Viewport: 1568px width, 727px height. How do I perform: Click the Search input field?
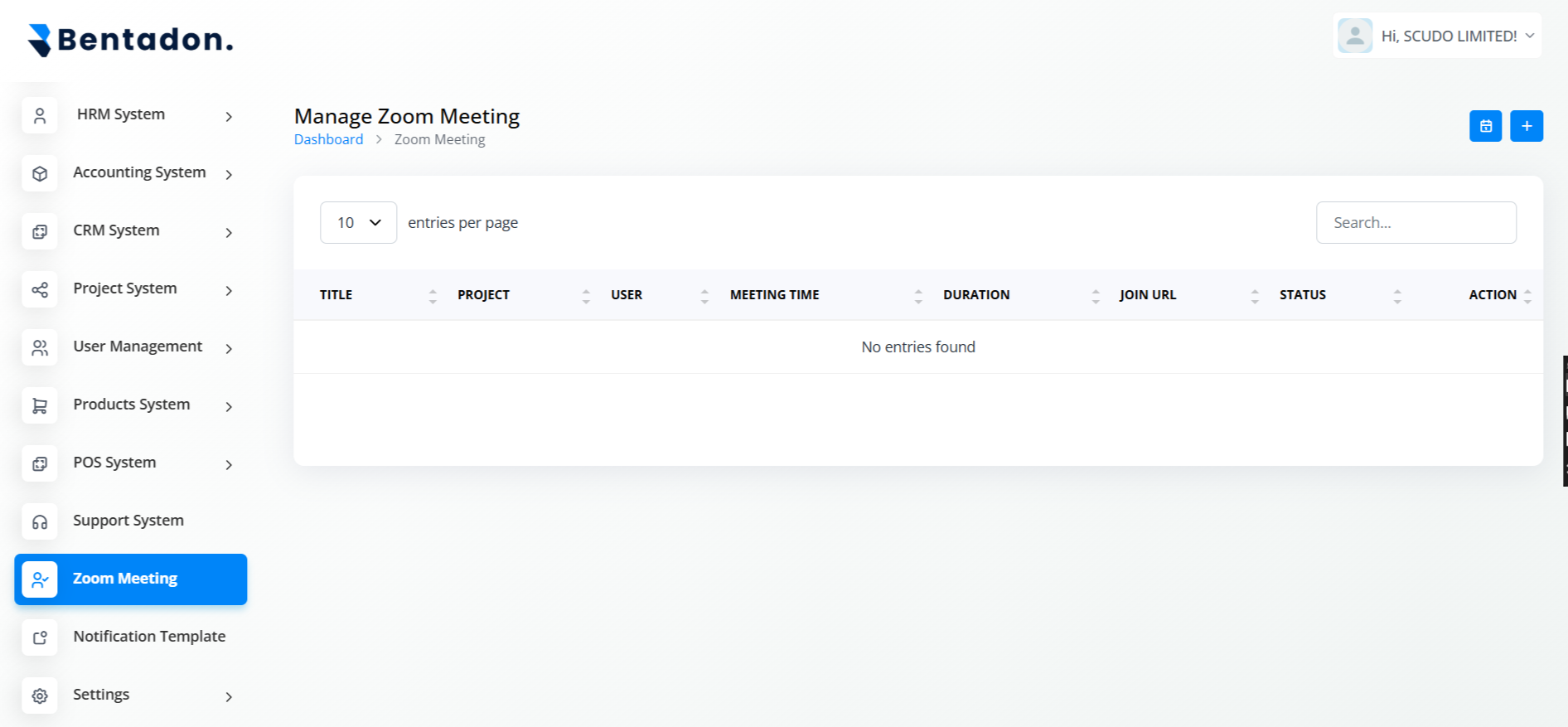(1416, 222)
